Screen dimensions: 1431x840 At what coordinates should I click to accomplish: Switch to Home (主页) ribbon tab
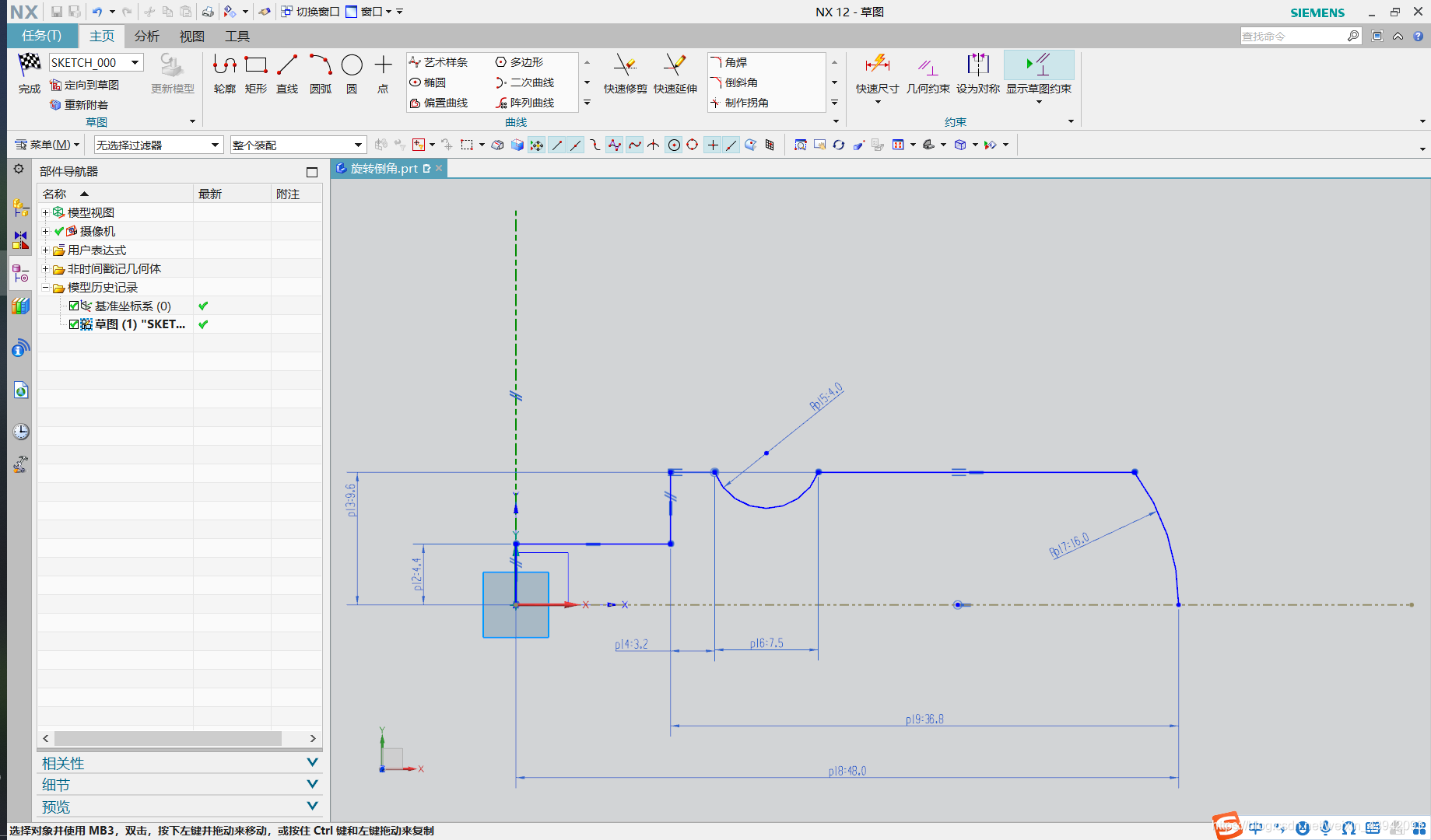pyautogui.click(x=102, y=36)
